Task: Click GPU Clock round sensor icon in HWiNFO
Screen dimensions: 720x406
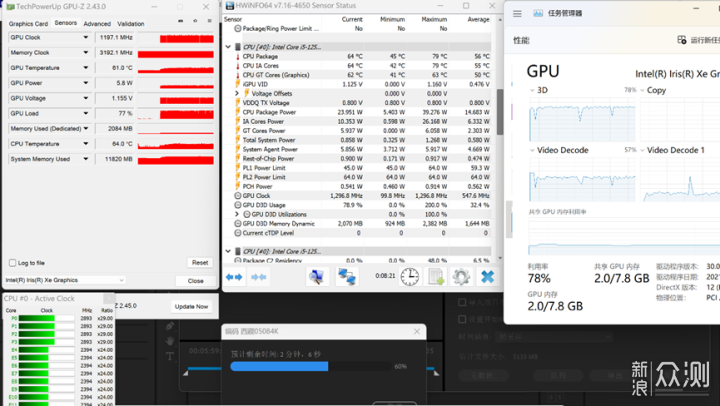Action: [x=238, y=196]
